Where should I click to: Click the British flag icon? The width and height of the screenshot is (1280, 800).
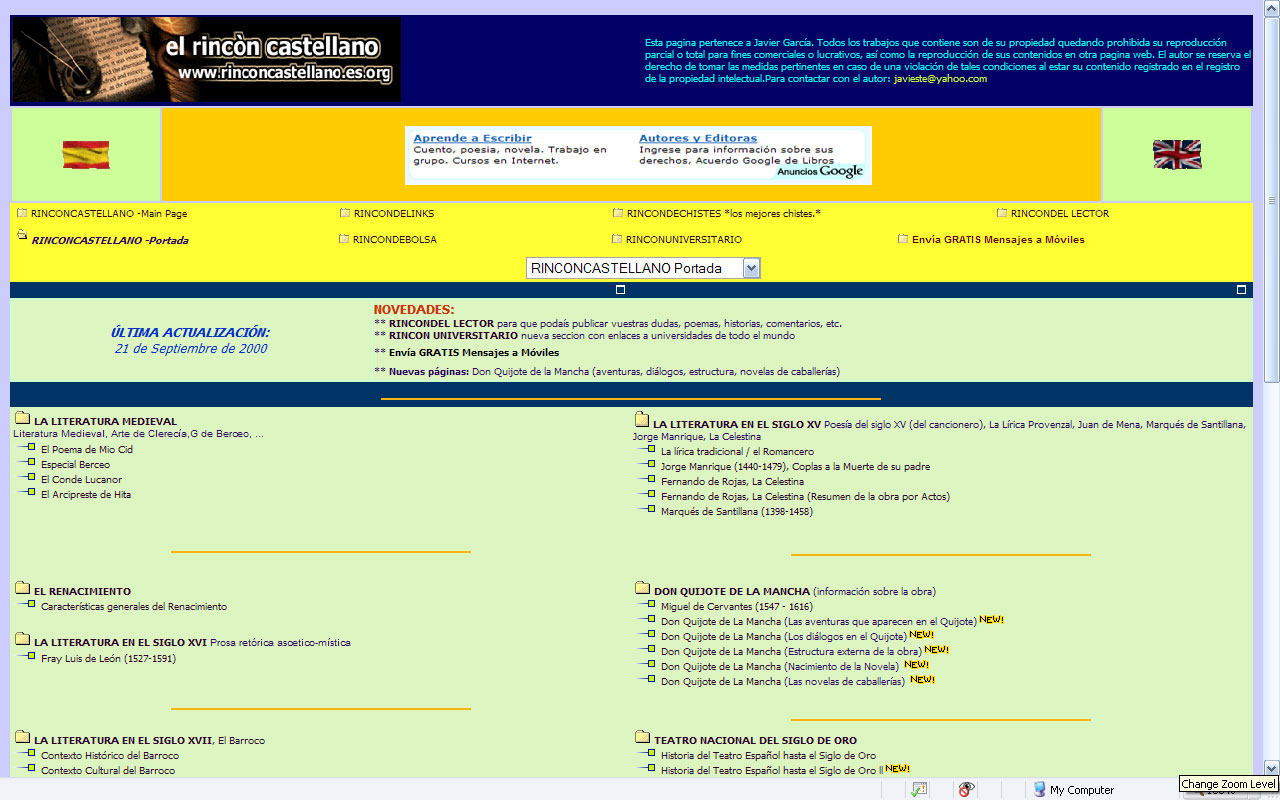tap(1176, 154)
